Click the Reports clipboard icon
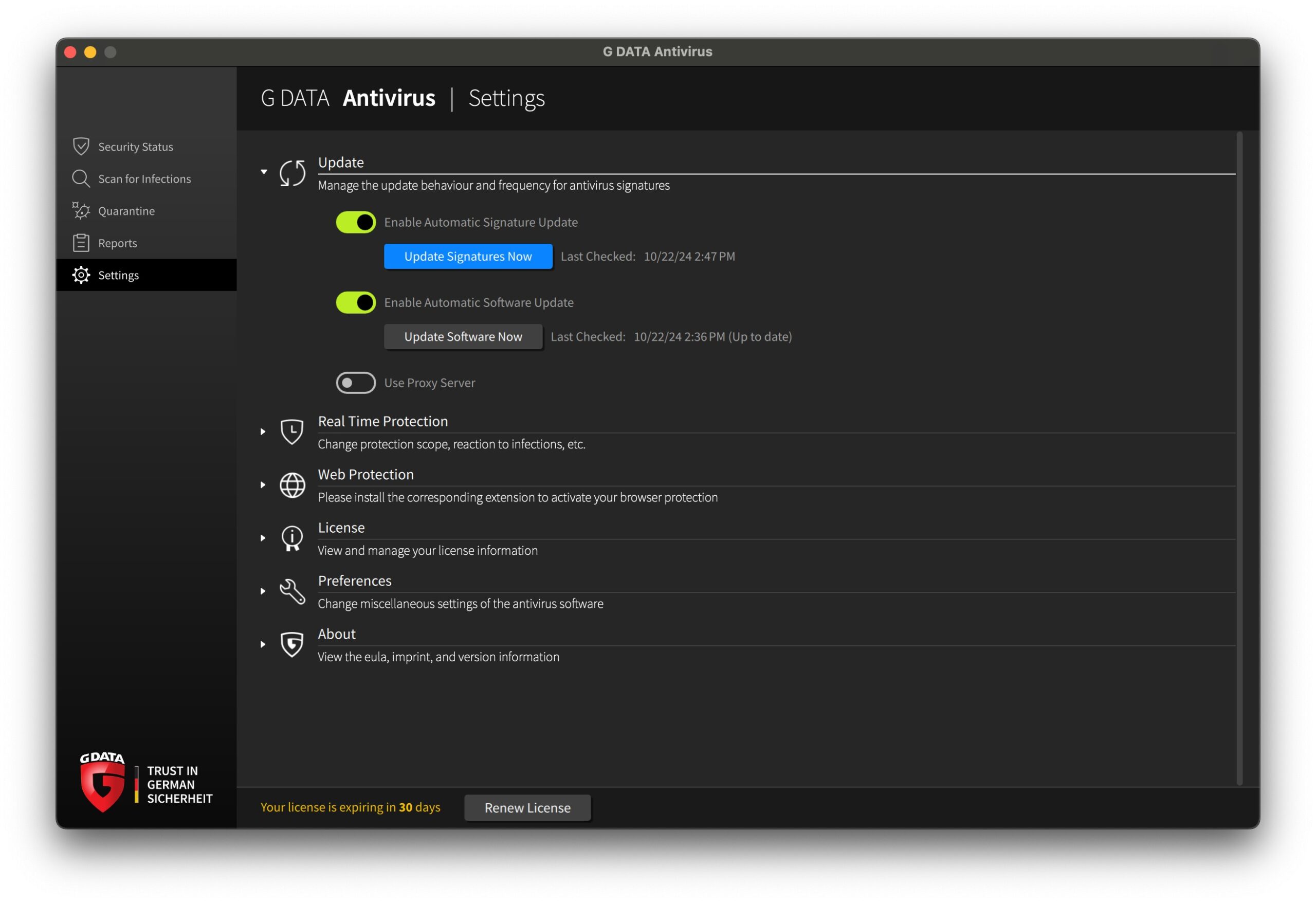 pyautogui.click(x=81, y=243)
